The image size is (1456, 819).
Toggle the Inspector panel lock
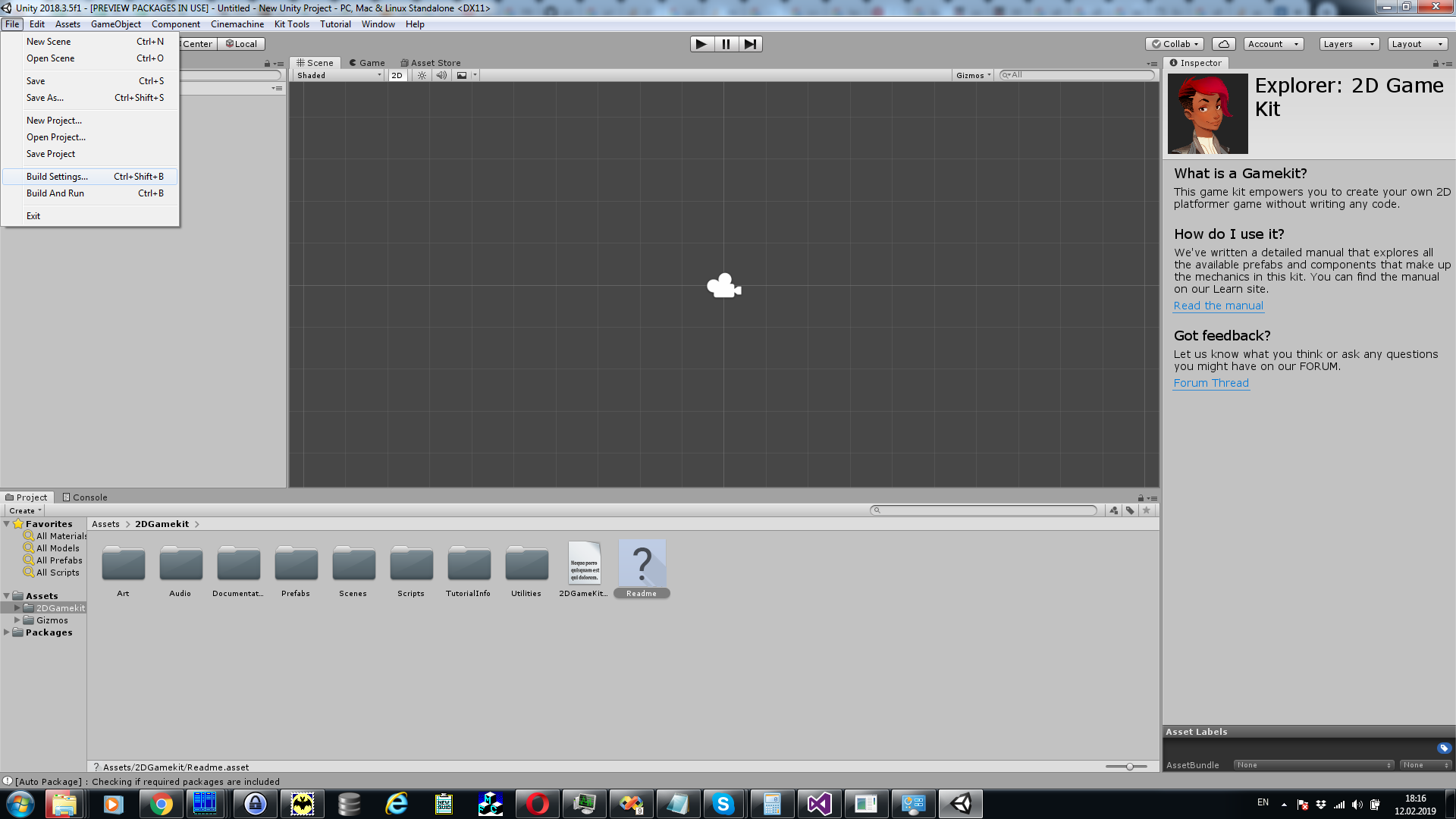click(1436, 64)
